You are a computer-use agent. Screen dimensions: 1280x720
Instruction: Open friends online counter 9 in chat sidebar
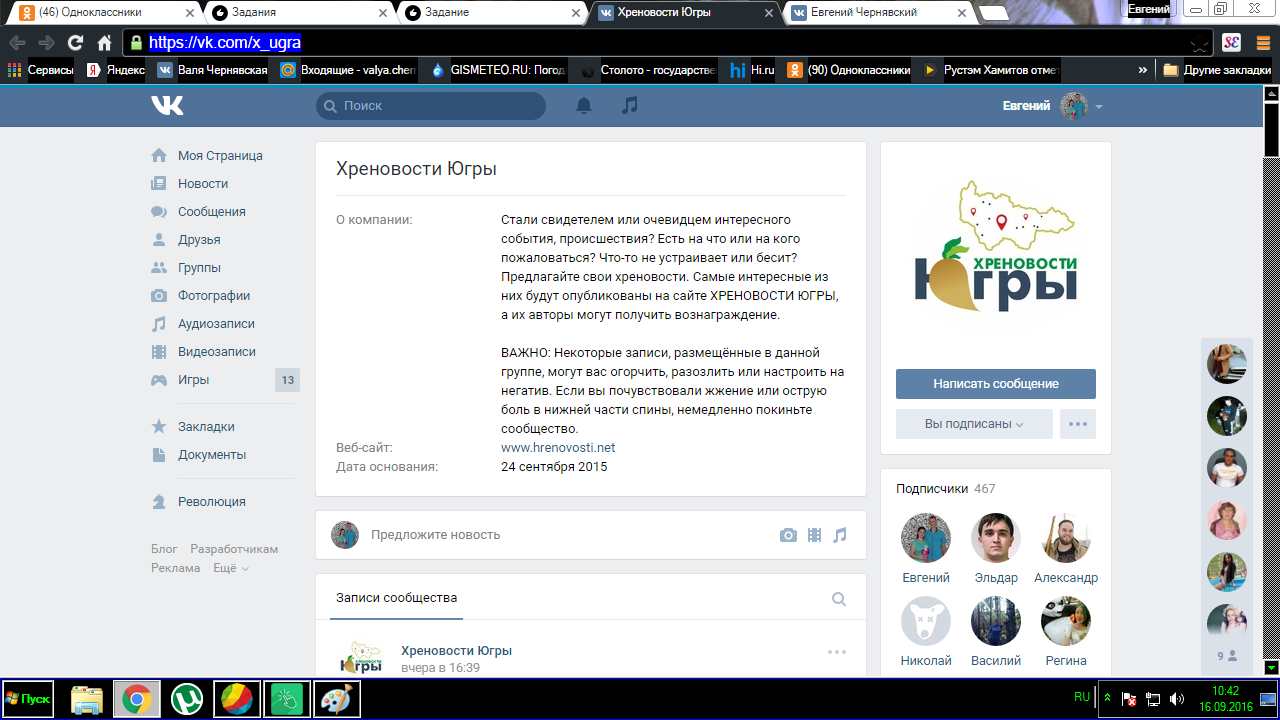click(x=1226, y=656)
